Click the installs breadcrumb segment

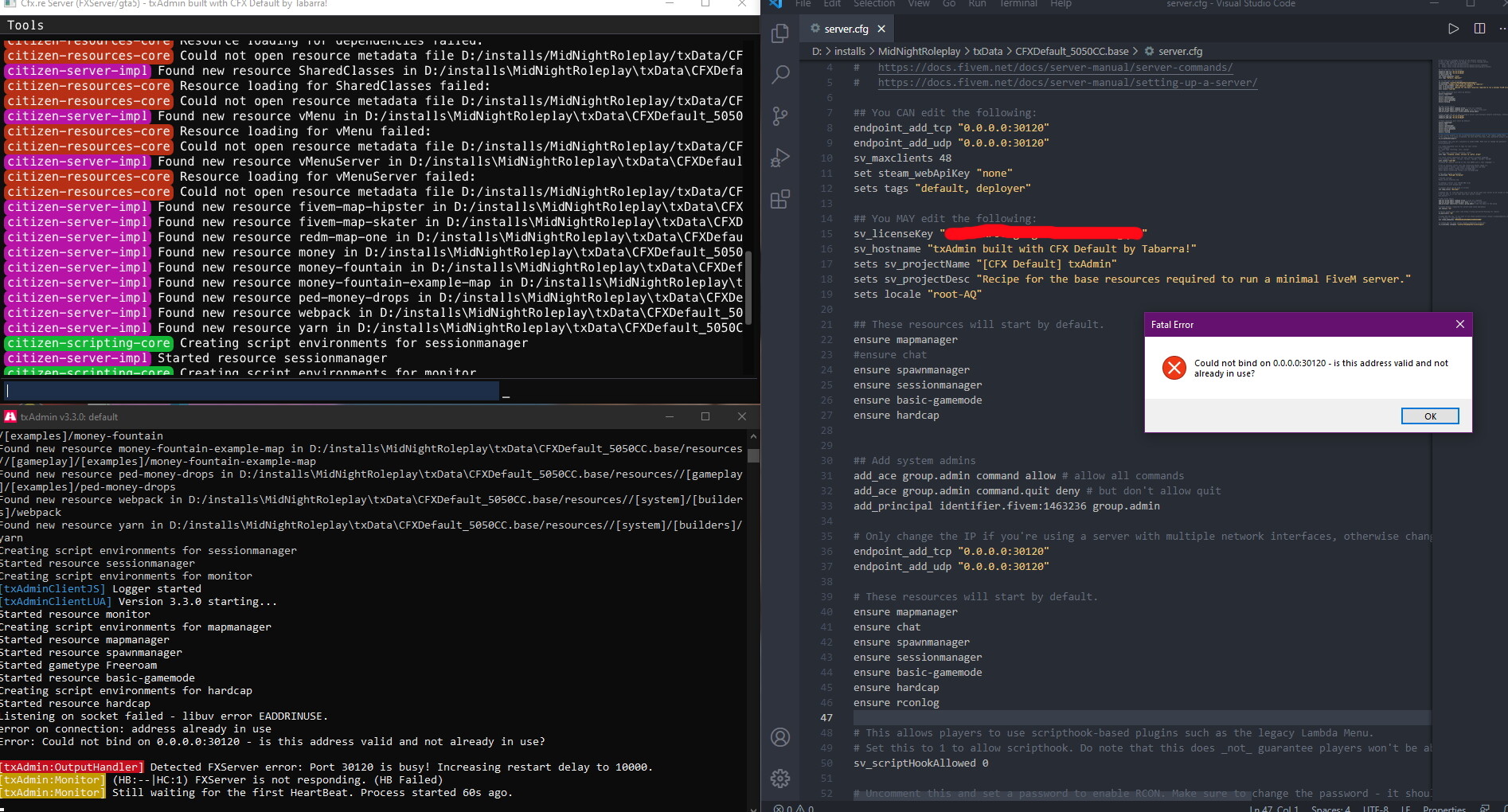[x=850, y=51]
